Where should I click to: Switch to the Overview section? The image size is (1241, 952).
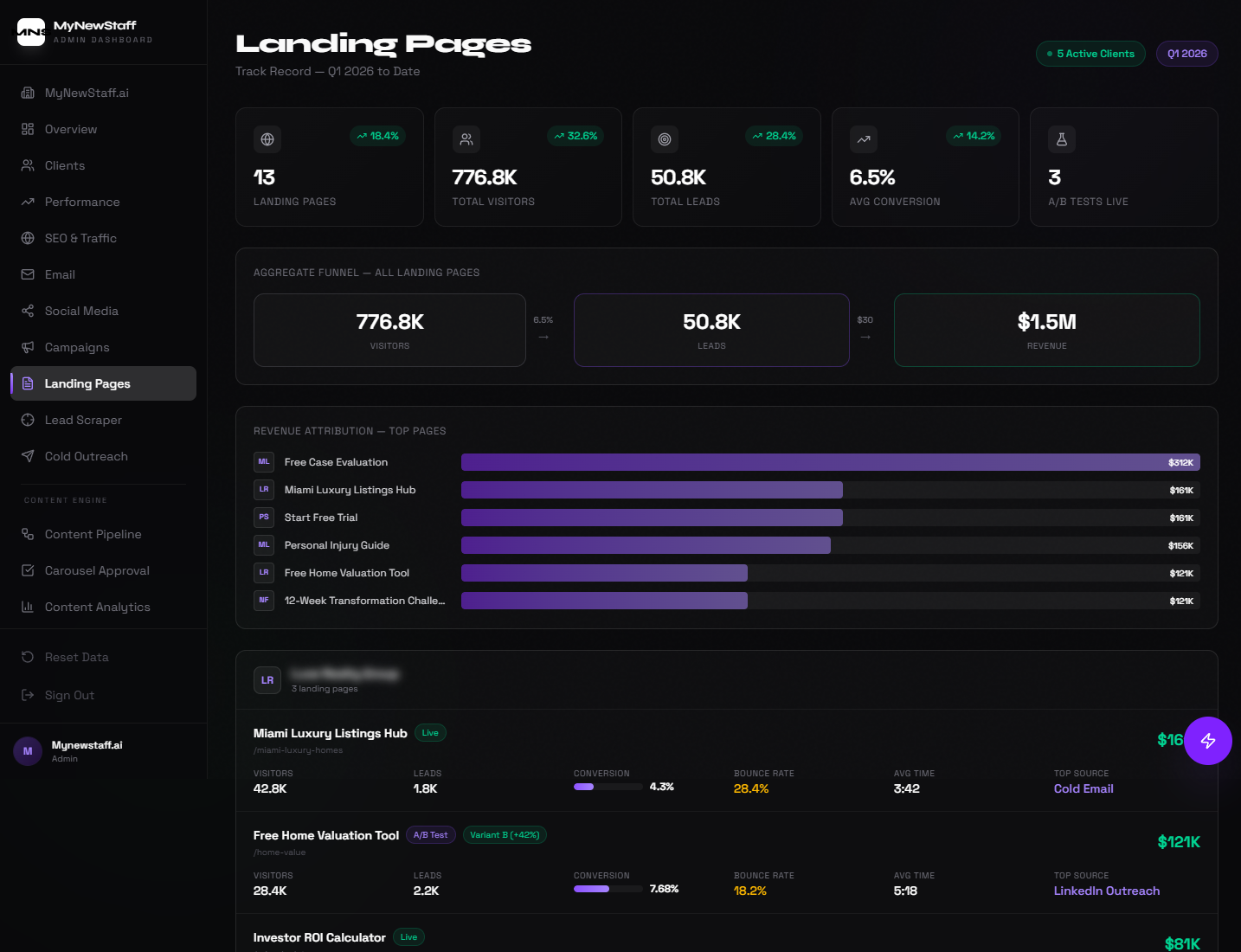[x=70, y=129]
